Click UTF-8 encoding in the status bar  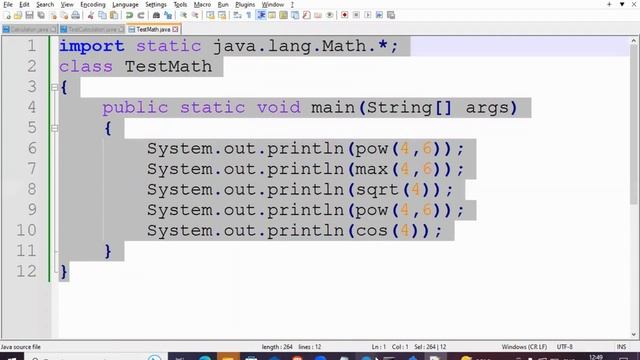click(x=564, y=347)
